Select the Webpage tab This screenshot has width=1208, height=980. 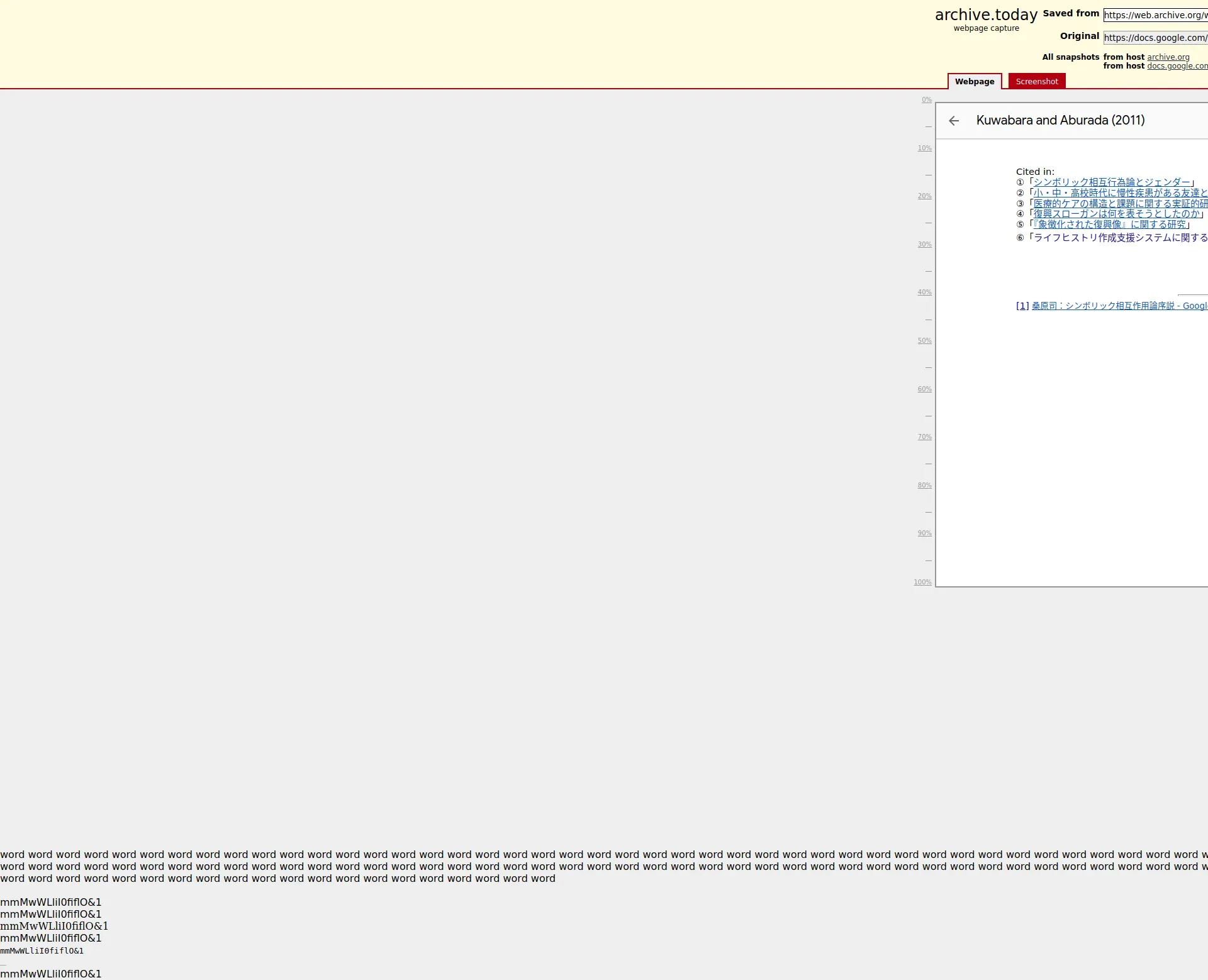[x=974, y=81]
